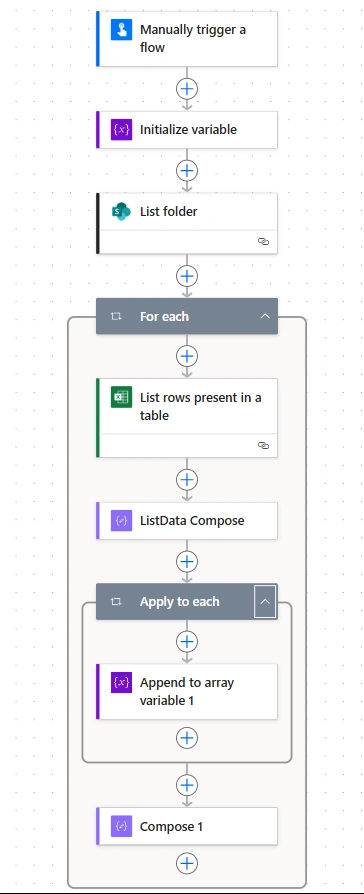Insert step after Append to array variable 1
Screen dimensions: 364x894
point(187,738)
